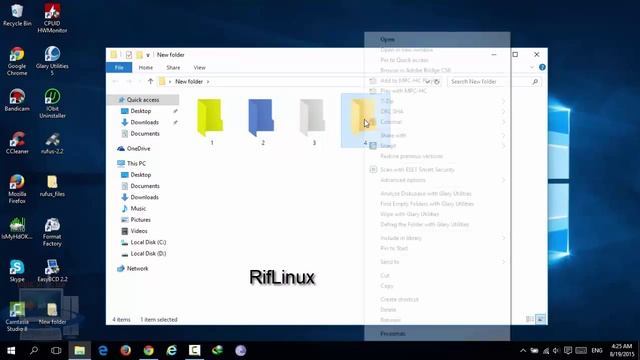Open rufus-2.2 desktop icon
The height and width of the screenshot is (360, 640).
pyautogui.click(x=52, y=142)
